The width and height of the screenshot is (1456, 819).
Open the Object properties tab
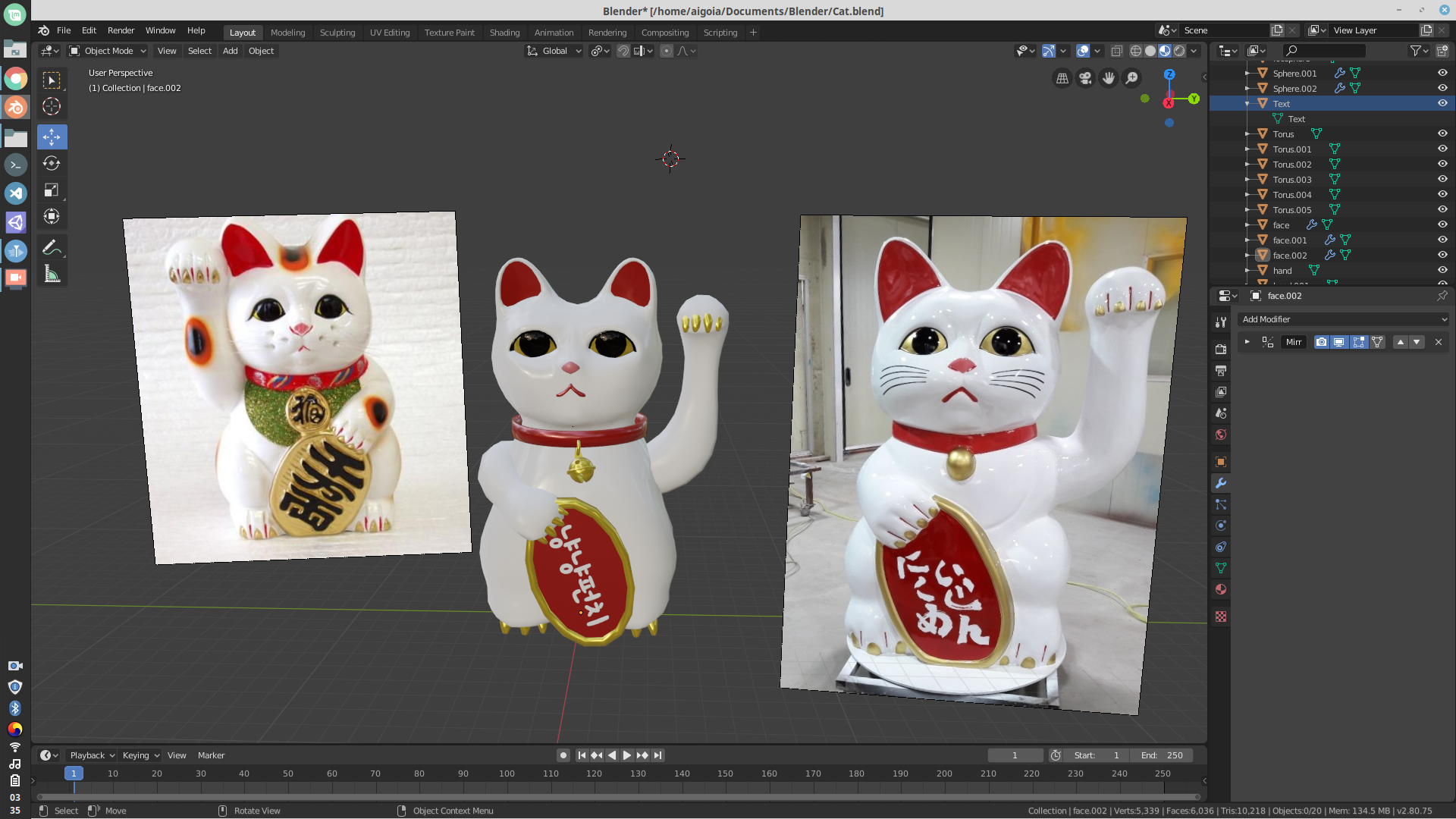[x=1221, y=462]
